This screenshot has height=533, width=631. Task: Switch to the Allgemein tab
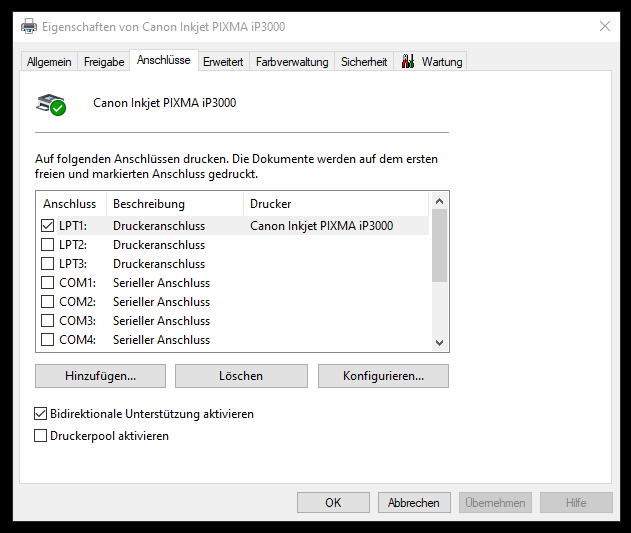(x=49, y=62)
